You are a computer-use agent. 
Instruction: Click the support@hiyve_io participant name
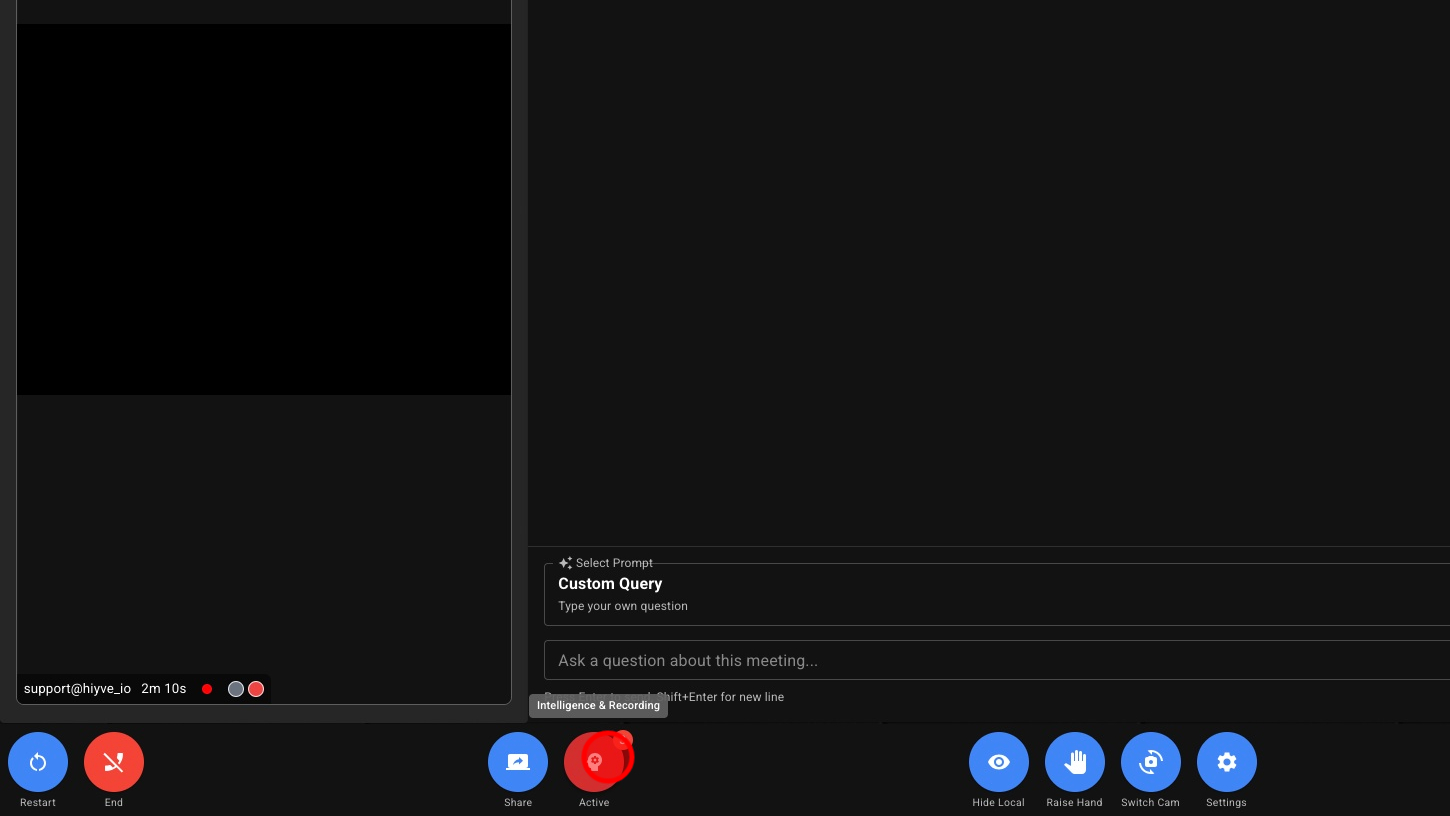(x=77, y=689)
